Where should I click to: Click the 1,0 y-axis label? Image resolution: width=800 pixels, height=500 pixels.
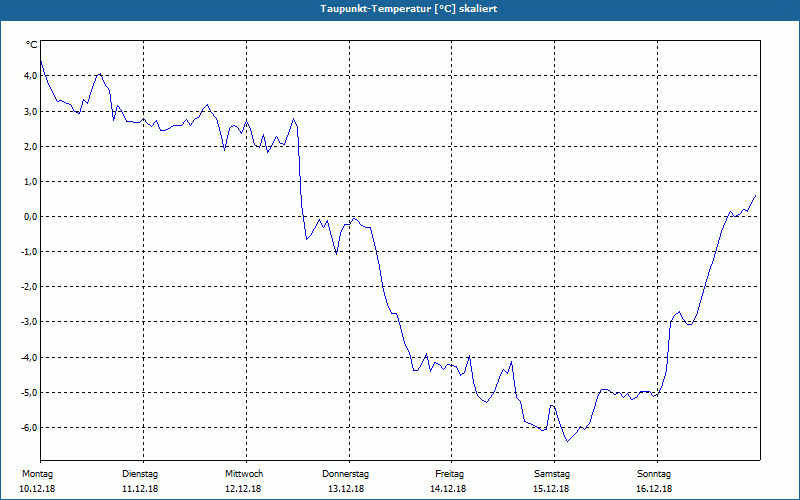(x=31, y=182)
